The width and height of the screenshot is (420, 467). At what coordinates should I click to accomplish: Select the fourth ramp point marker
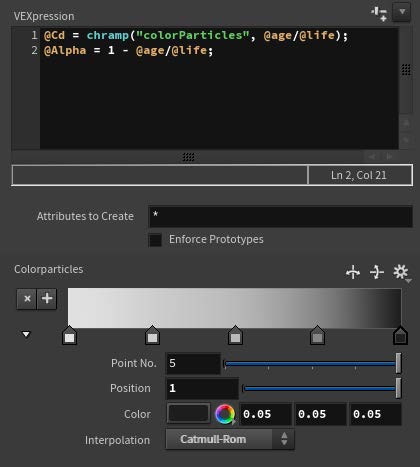point(317,335)
